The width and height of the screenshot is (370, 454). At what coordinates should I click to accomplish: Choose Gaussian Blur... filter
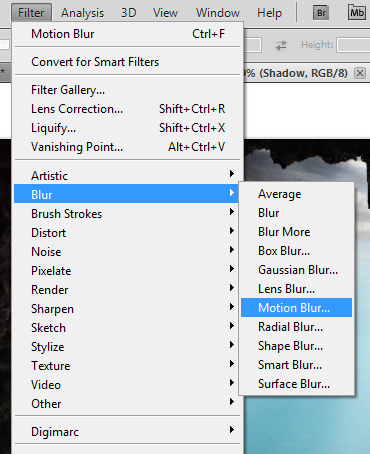coord(296,270)
